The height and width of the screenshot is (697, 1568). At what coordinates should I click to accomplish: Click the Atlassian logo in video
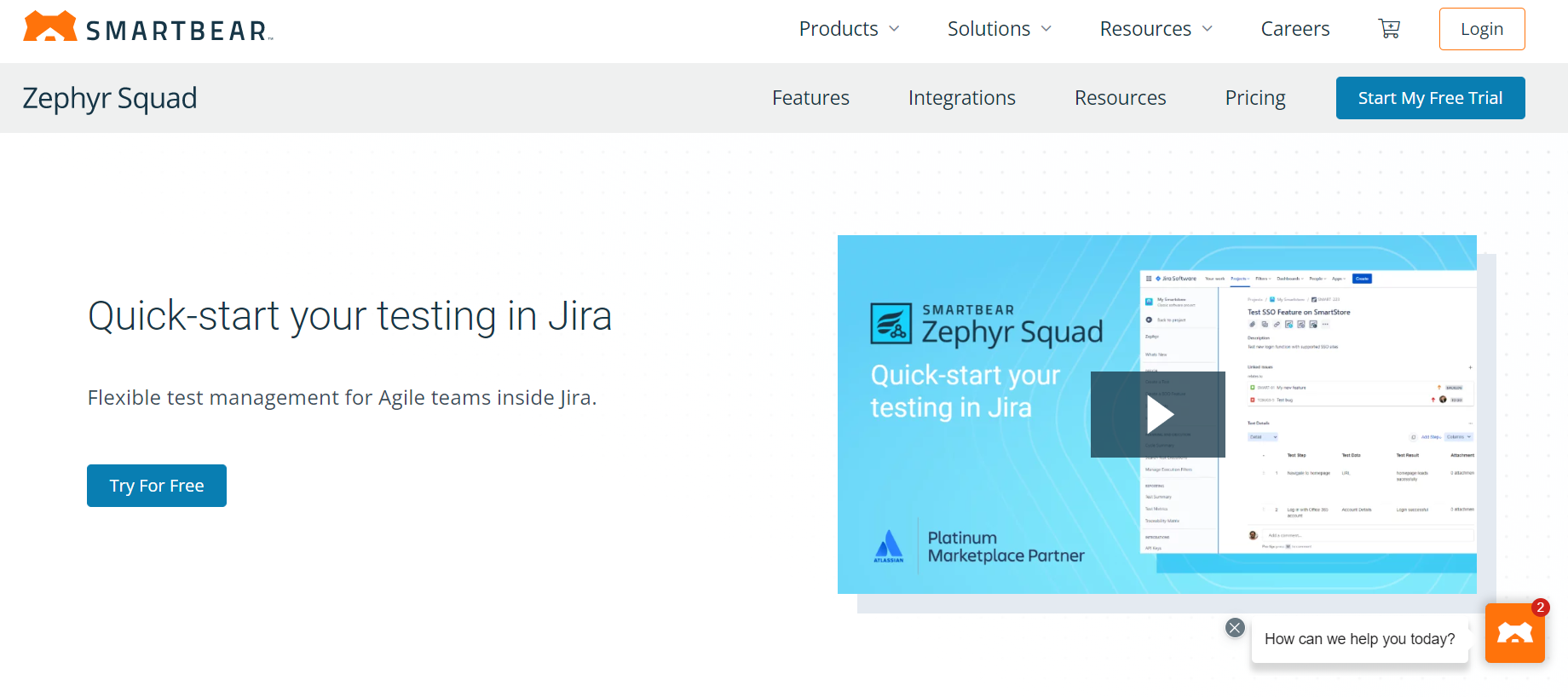tap(889, 546)
